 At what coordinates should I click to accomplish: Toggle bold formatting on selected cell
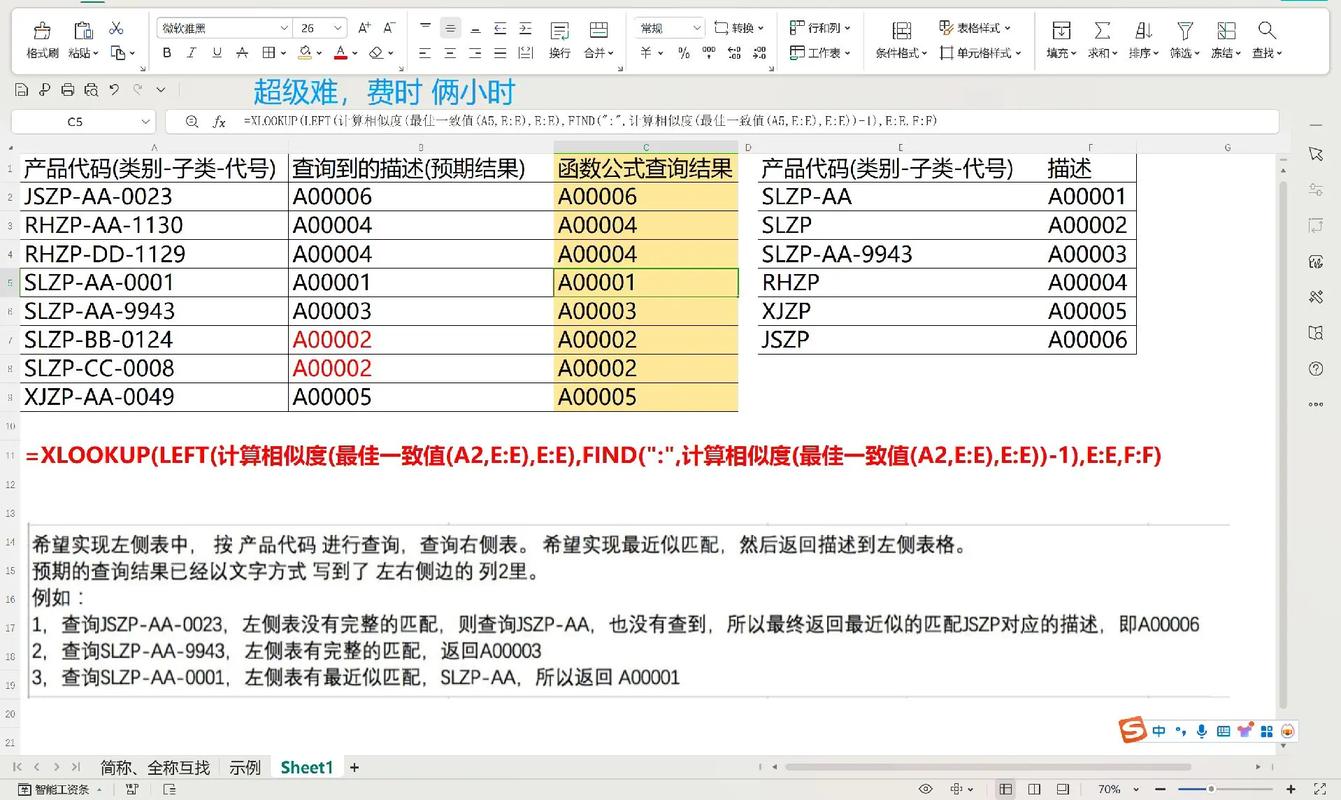[167, 52]
